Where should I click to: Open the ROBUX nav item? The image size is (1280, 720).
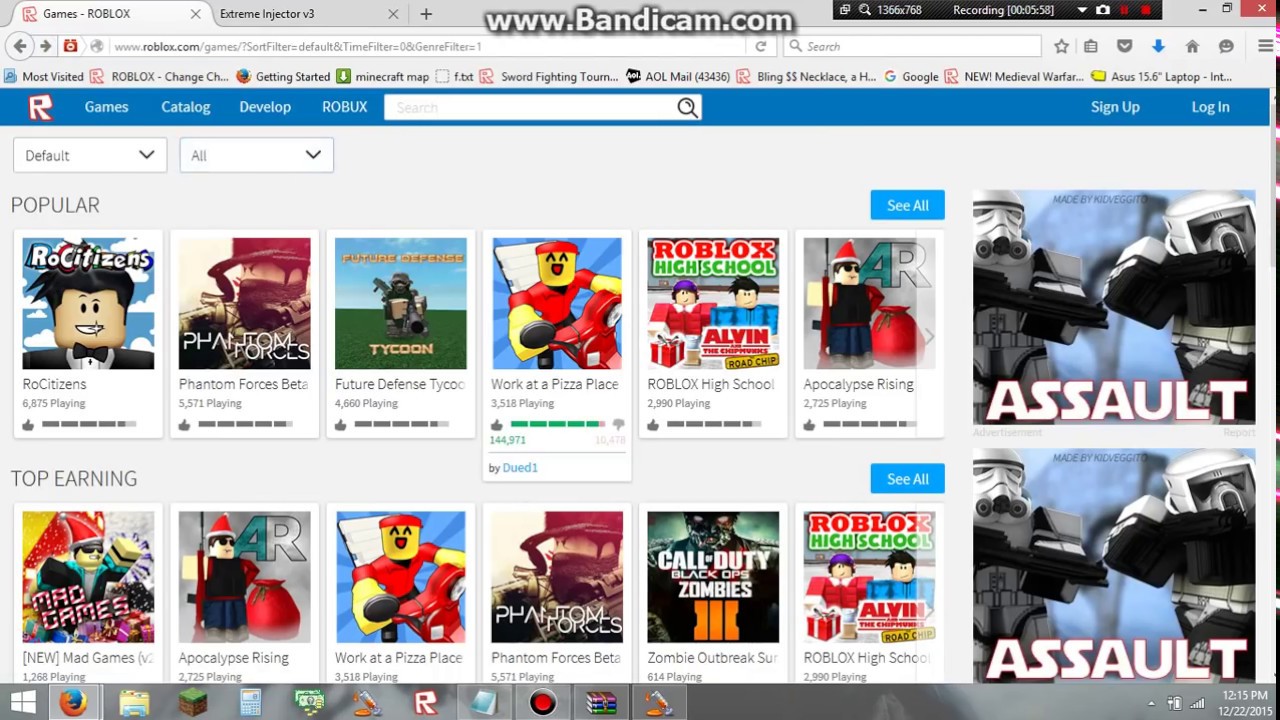coord(345,107)
